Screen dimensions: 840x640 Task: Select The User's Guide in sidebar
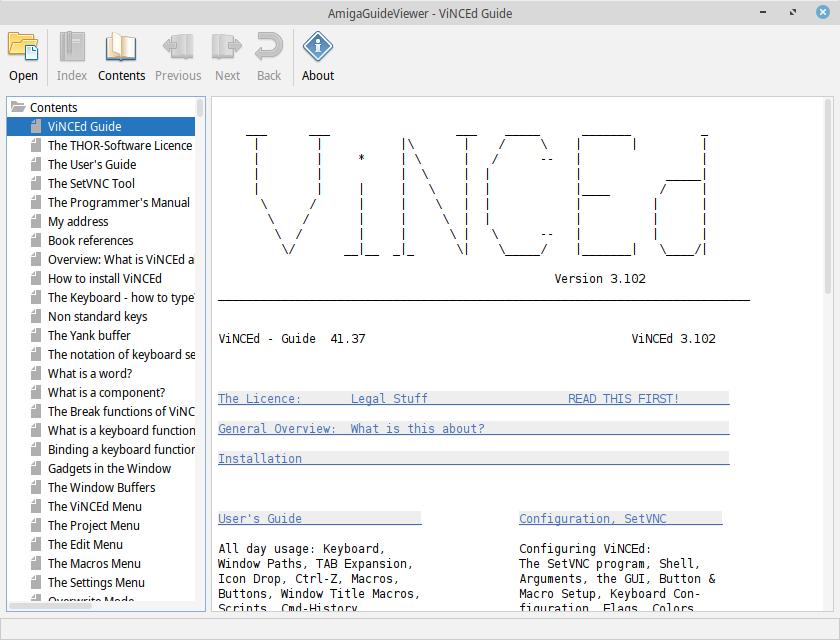point(91,165)
